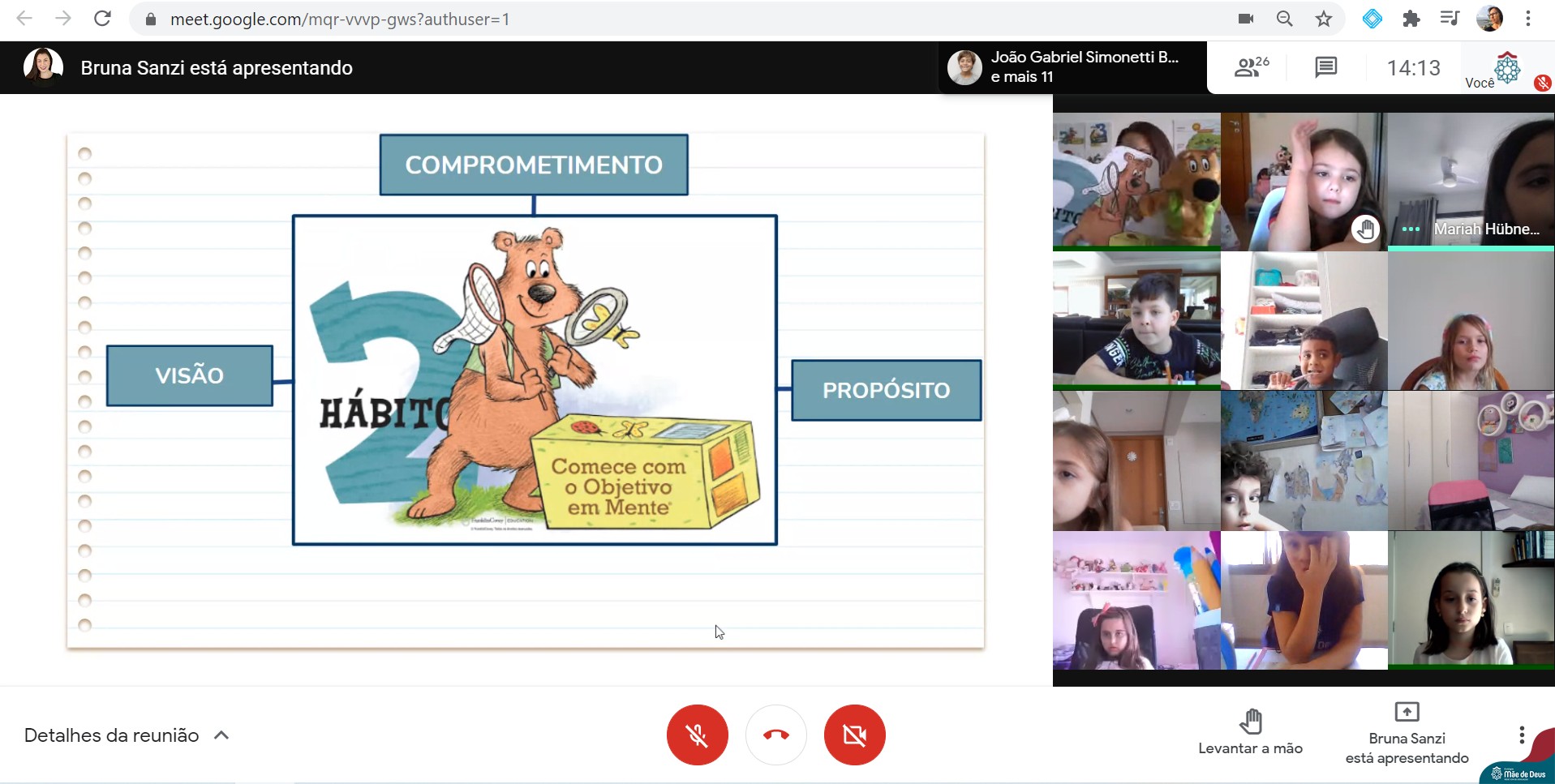Click the browser zoom magnifier icon
The height and width of the screenshot is (784, 1555).
point(1284,19)
